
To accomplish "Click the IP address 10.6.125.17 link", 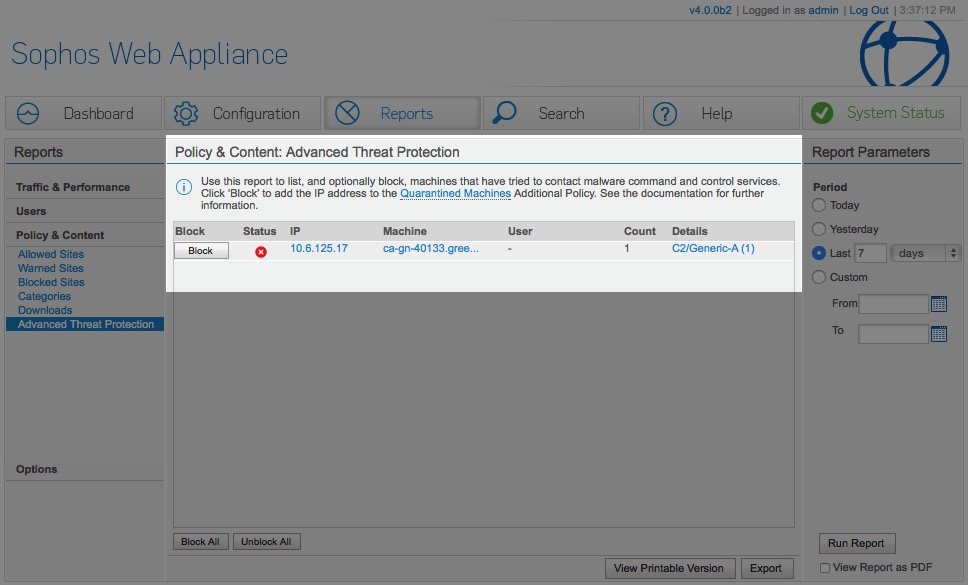I will click(319, 248).
